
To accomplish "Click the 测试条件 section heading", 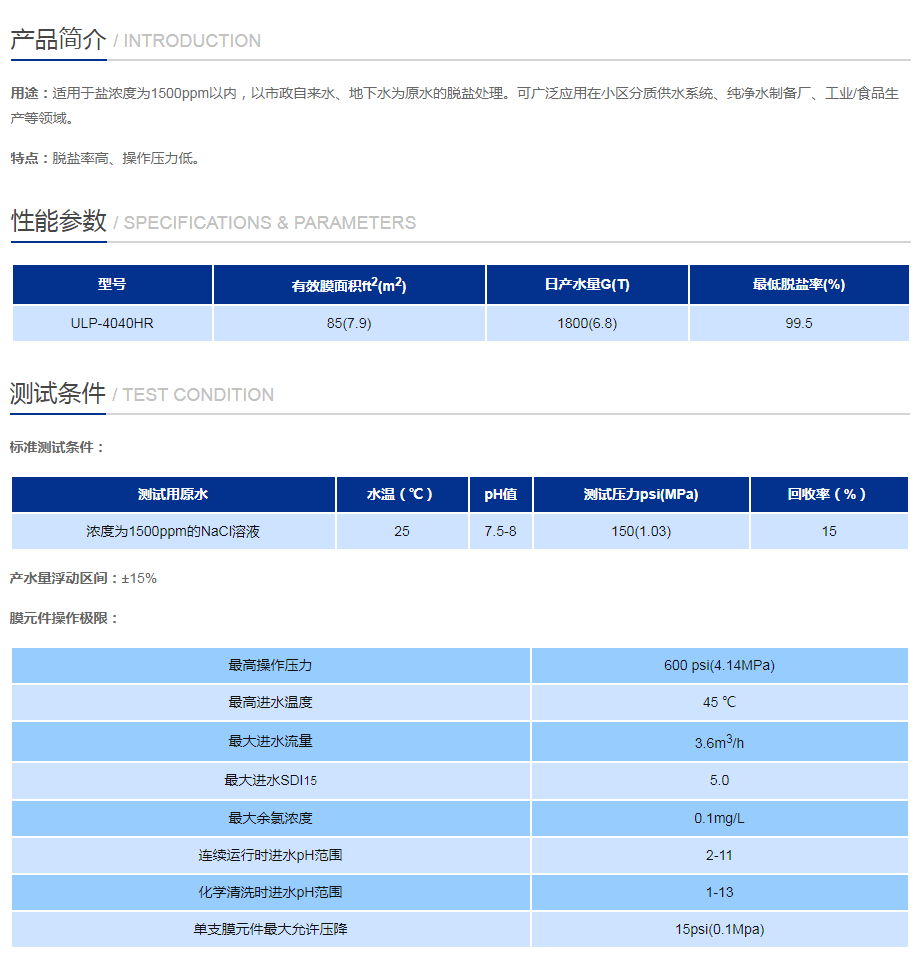I will coord(55,394).
